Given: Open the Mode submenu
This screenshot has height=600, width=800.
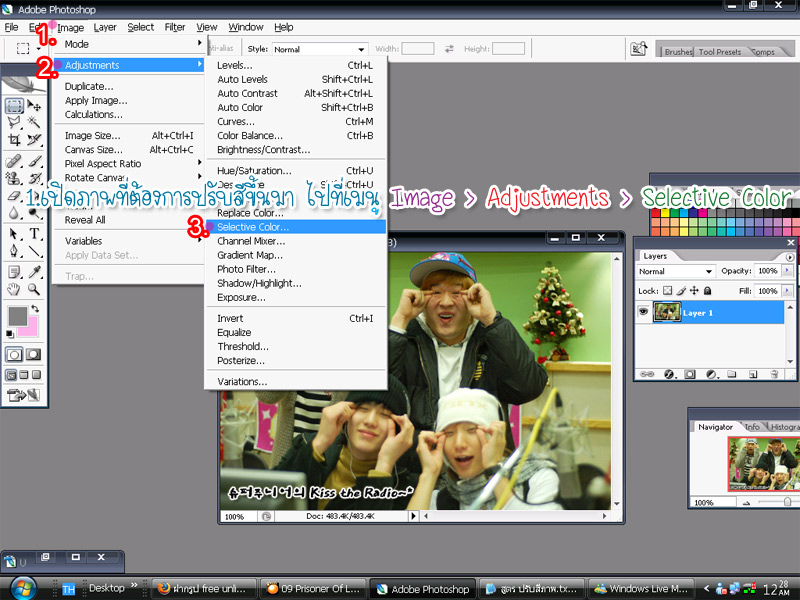Looking at the screenshot, I should pyautogui.click(x=129, y=44).
